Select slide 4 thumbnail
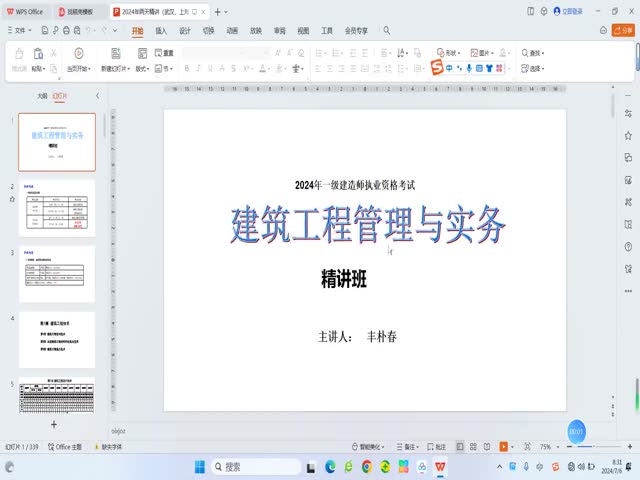 57,340
